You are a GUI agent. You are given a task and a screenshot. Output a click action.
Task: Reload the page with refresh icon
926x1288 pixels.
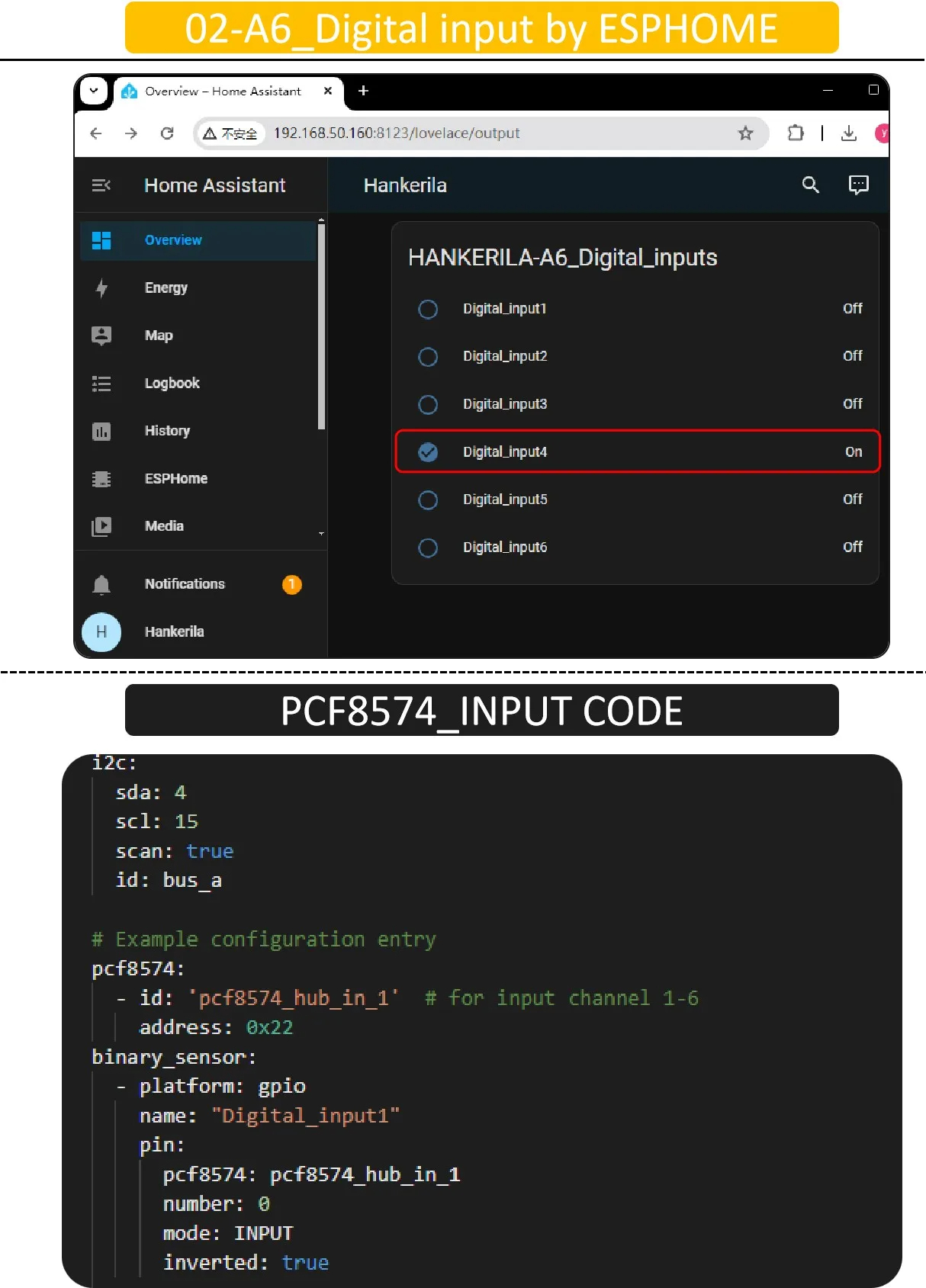point(167,133)
